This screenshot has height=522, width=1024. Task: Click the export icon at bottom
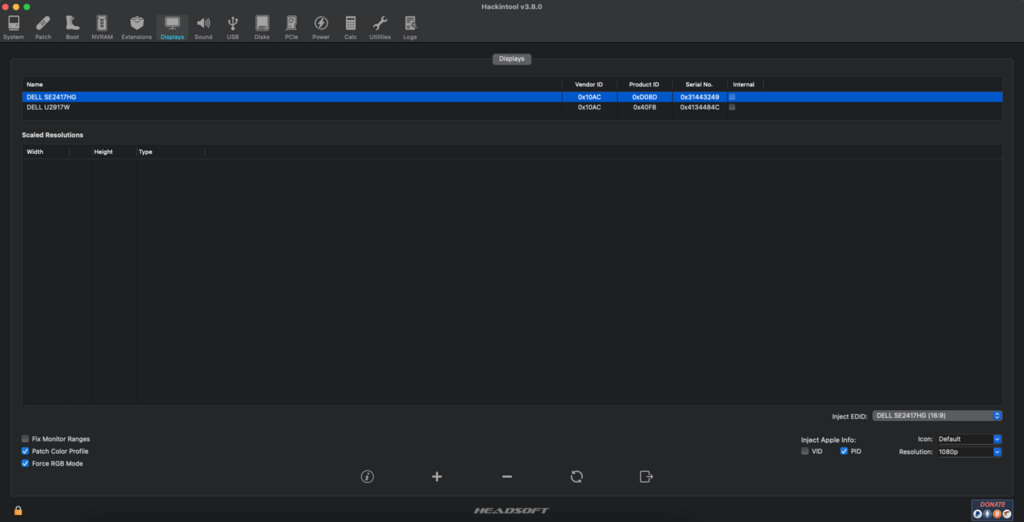pos(646,477)
